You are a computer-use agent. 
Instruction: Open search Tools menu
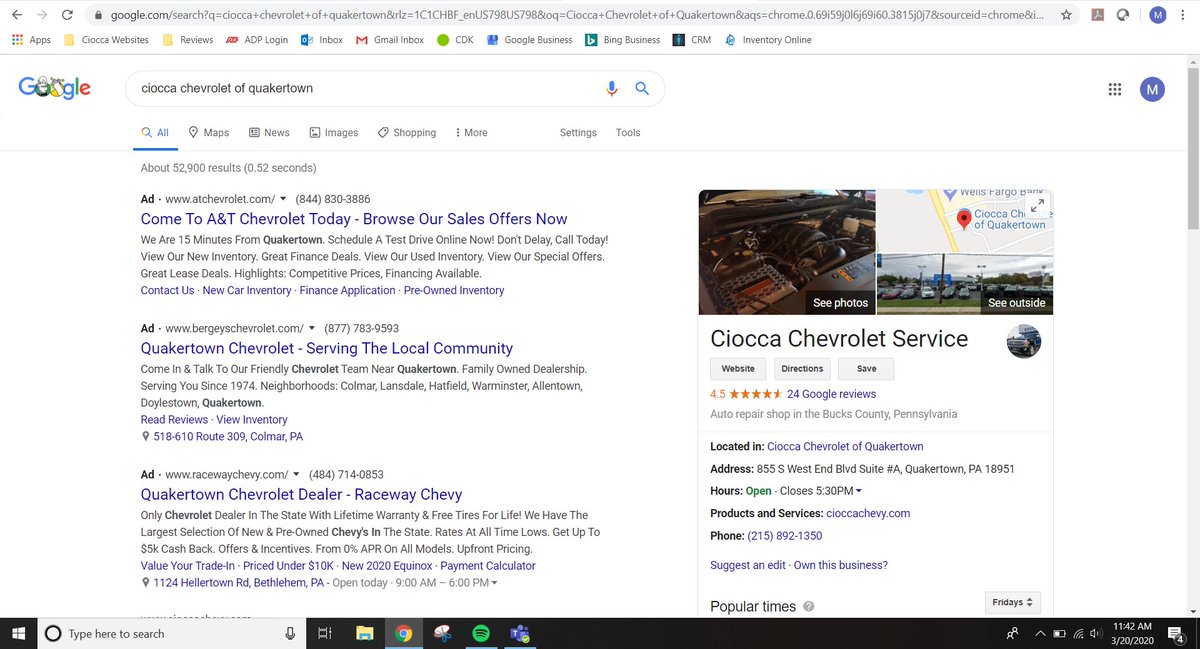pos(628,132)
